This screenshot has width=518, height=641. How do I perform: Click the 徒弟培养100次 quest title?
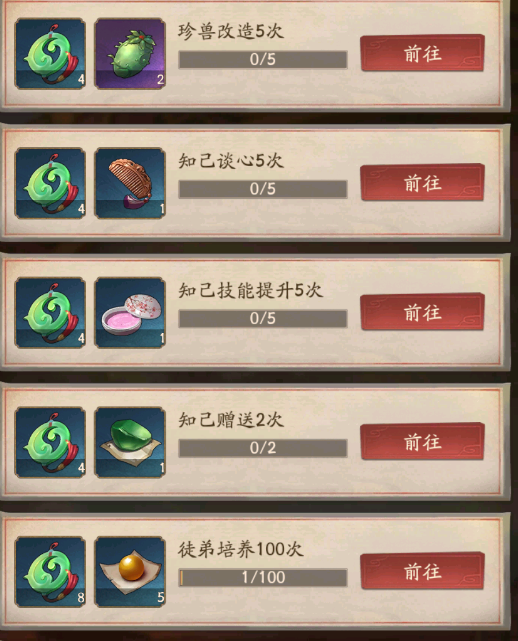[x=240, y=549]
